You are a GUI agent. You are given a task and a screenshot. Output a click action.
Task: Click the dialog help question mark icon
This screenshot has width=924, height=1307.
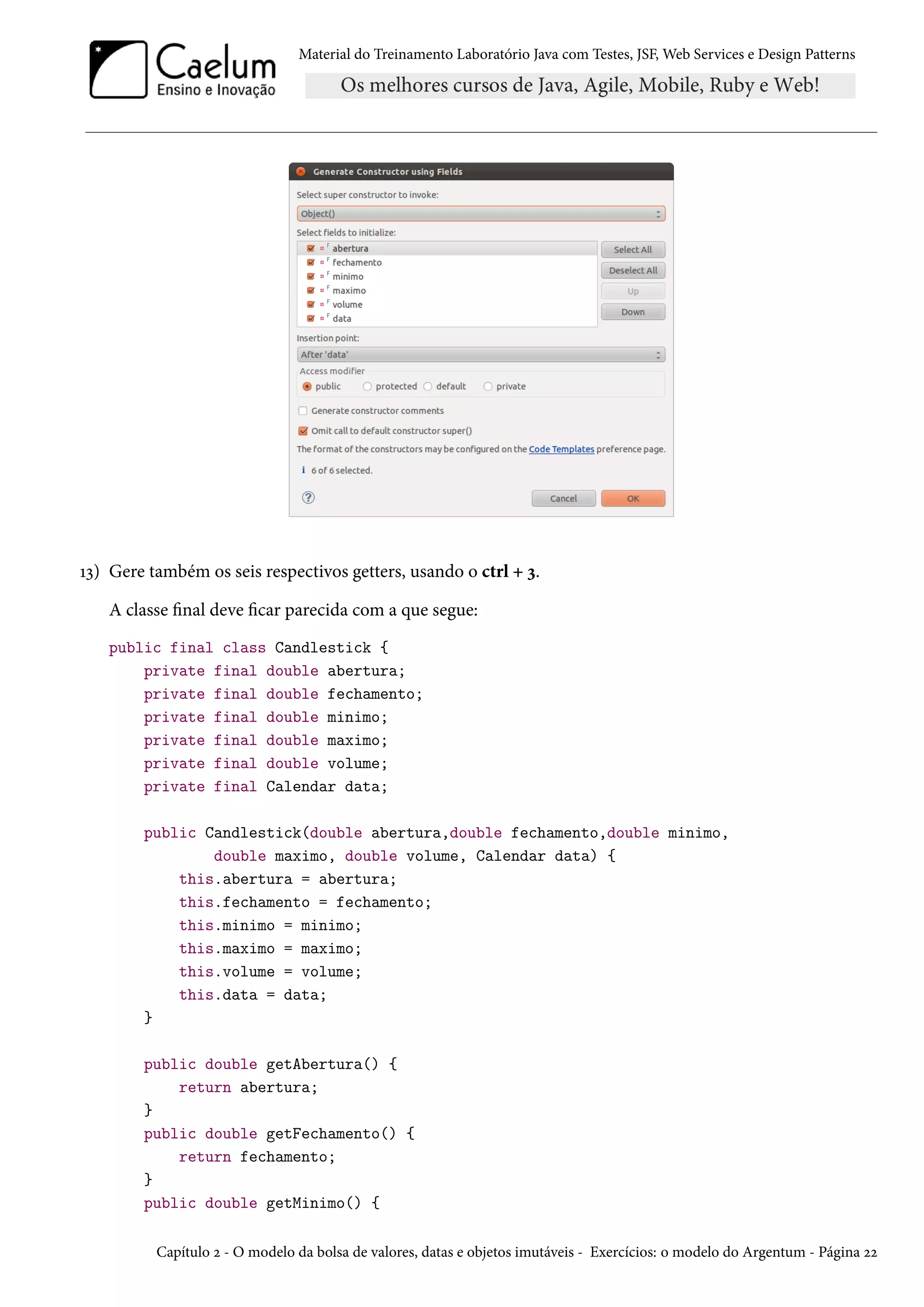click(309, 497)
